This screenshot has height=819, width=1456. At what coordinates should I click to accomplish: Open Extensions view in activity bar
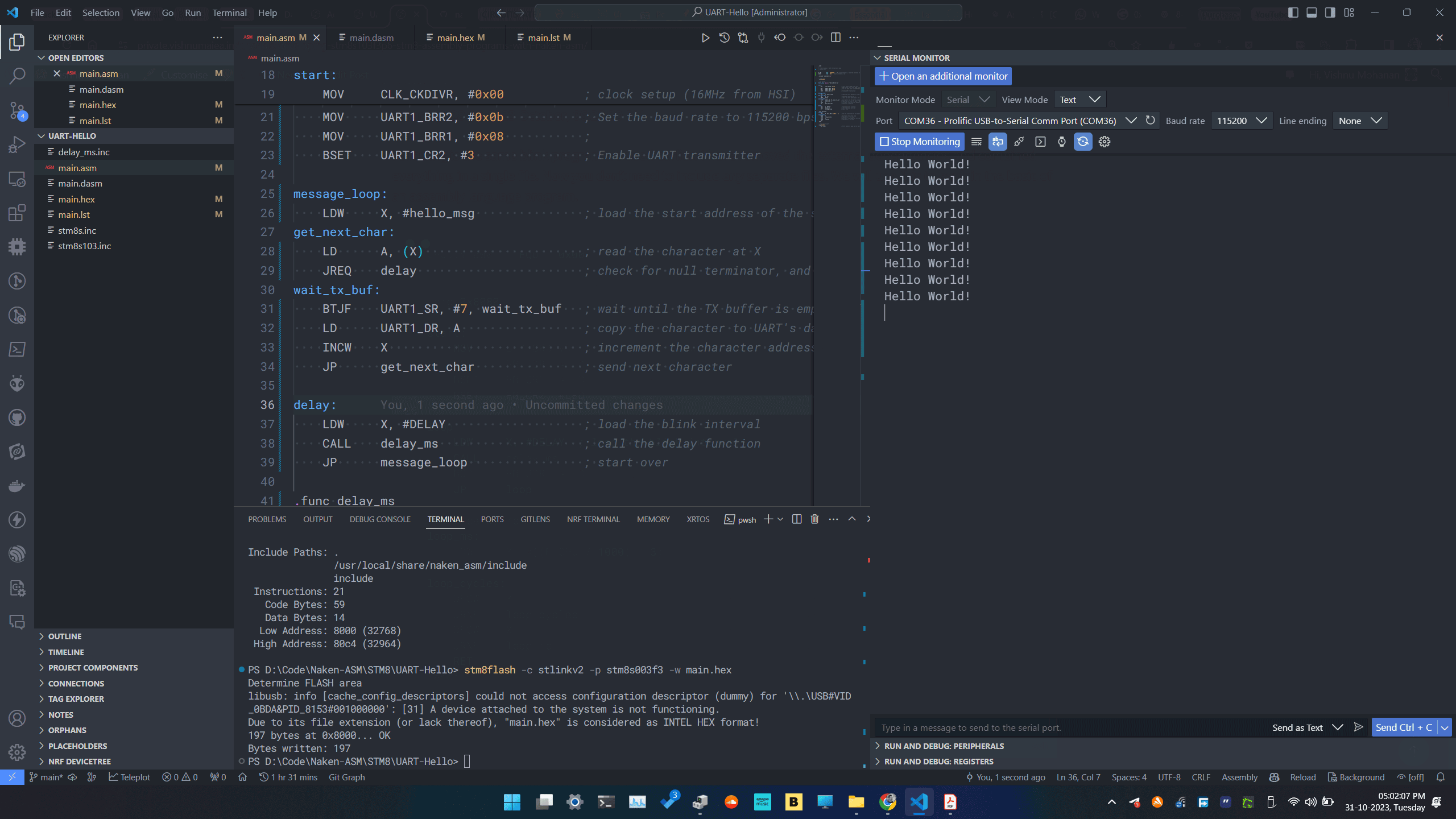pyautogui.click(x=17, y=213)
